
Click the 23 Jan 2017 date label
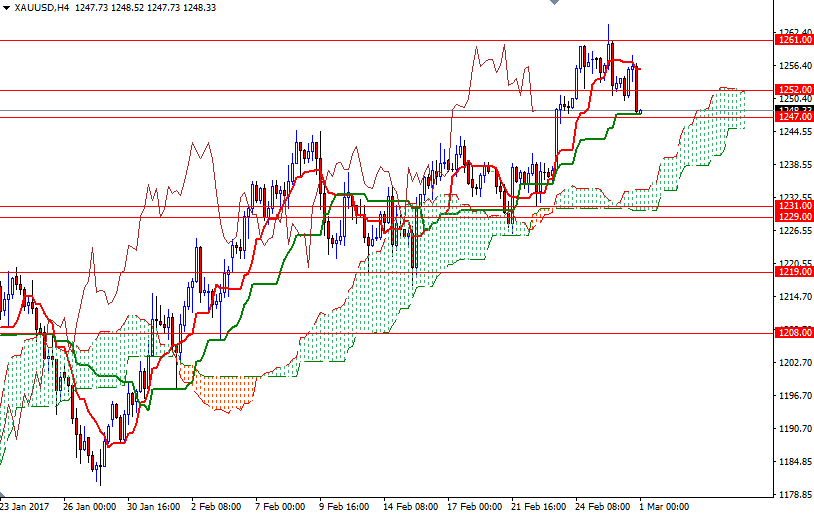[x=27, y=506]
